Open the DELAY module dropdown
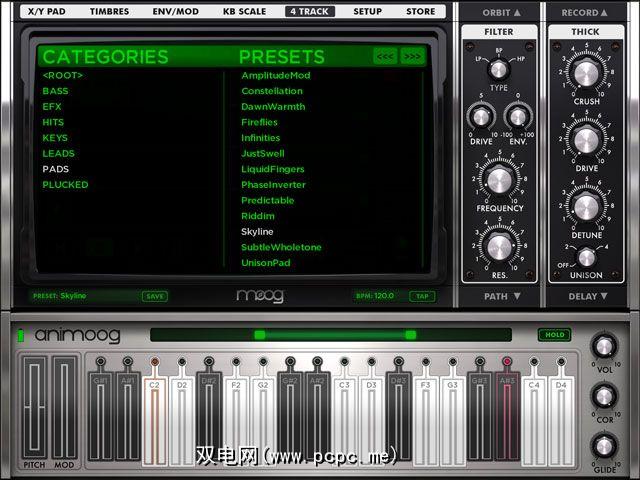The image size is (640, 480). click(x=587, y=296)
